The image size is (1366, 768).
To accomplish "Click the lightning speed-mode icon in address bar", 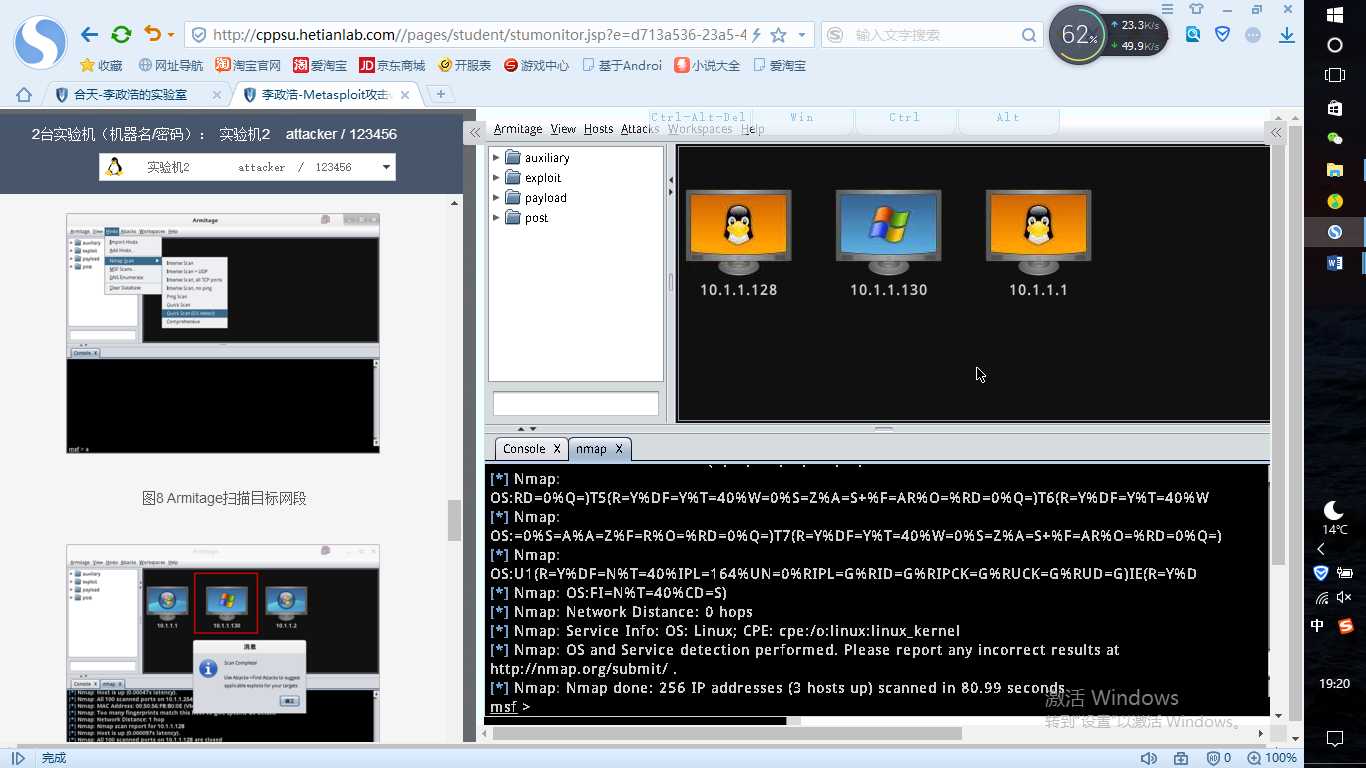I will pyautogui.click(x=756, y=35).
